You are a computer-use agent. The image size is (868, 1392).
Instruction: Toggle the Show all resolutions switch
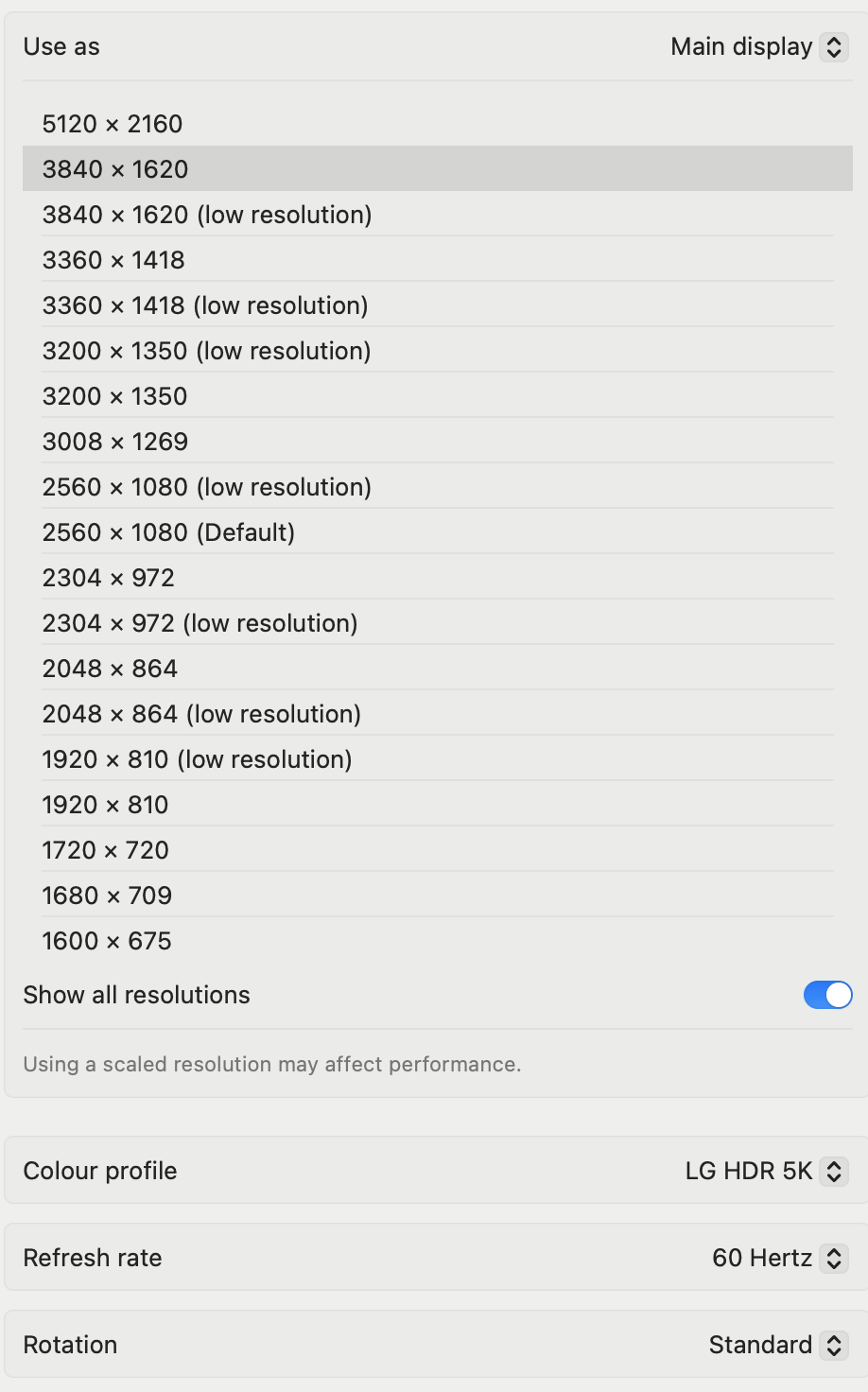point(827,995)
